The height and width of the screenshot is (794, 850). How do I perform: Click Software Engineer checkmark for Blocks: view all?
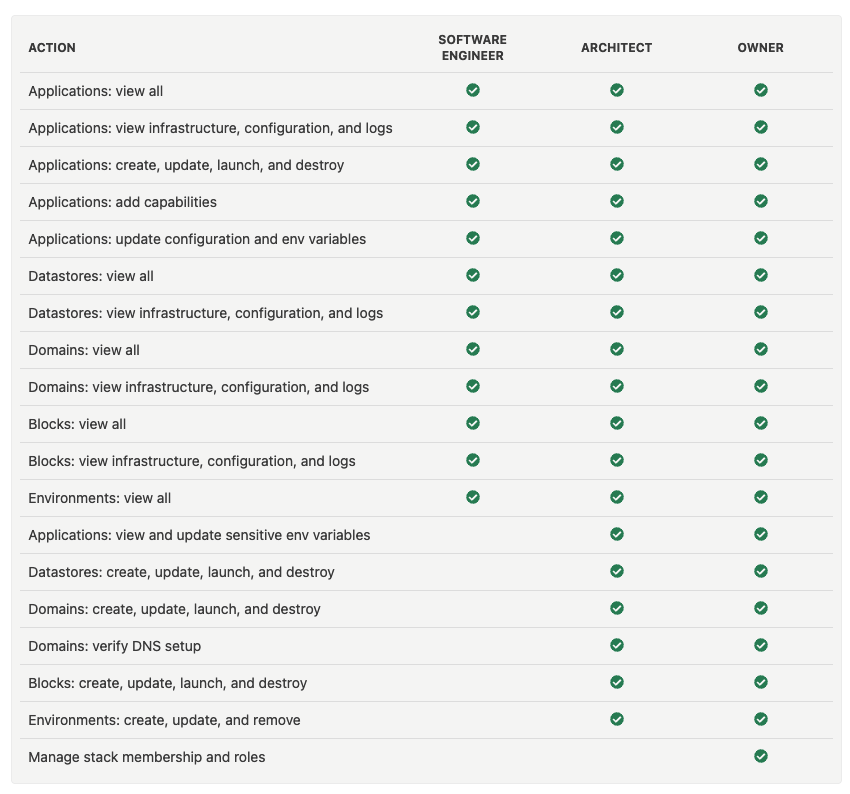coord(473,423)
